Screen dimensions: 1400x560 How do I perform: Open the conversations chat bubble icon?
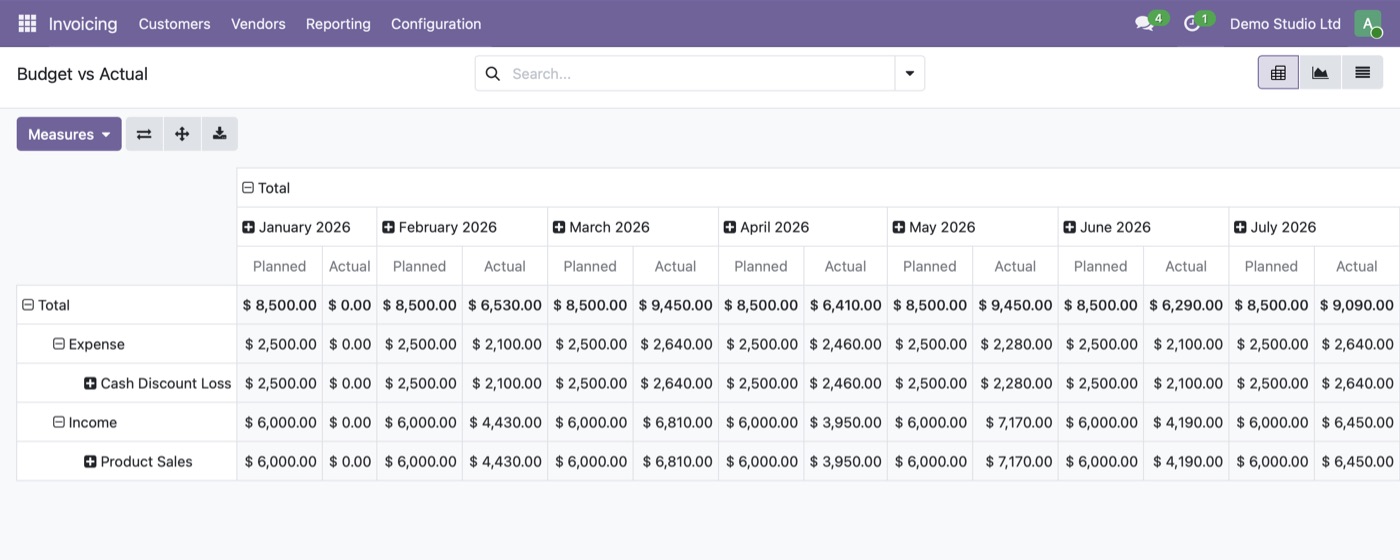(1145, 23)
